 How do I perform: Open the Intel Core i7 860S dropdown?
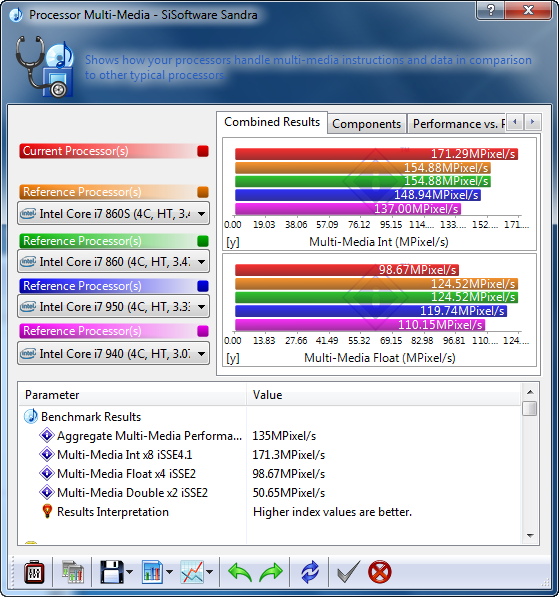pyautogui.click(x=113, y=214)
